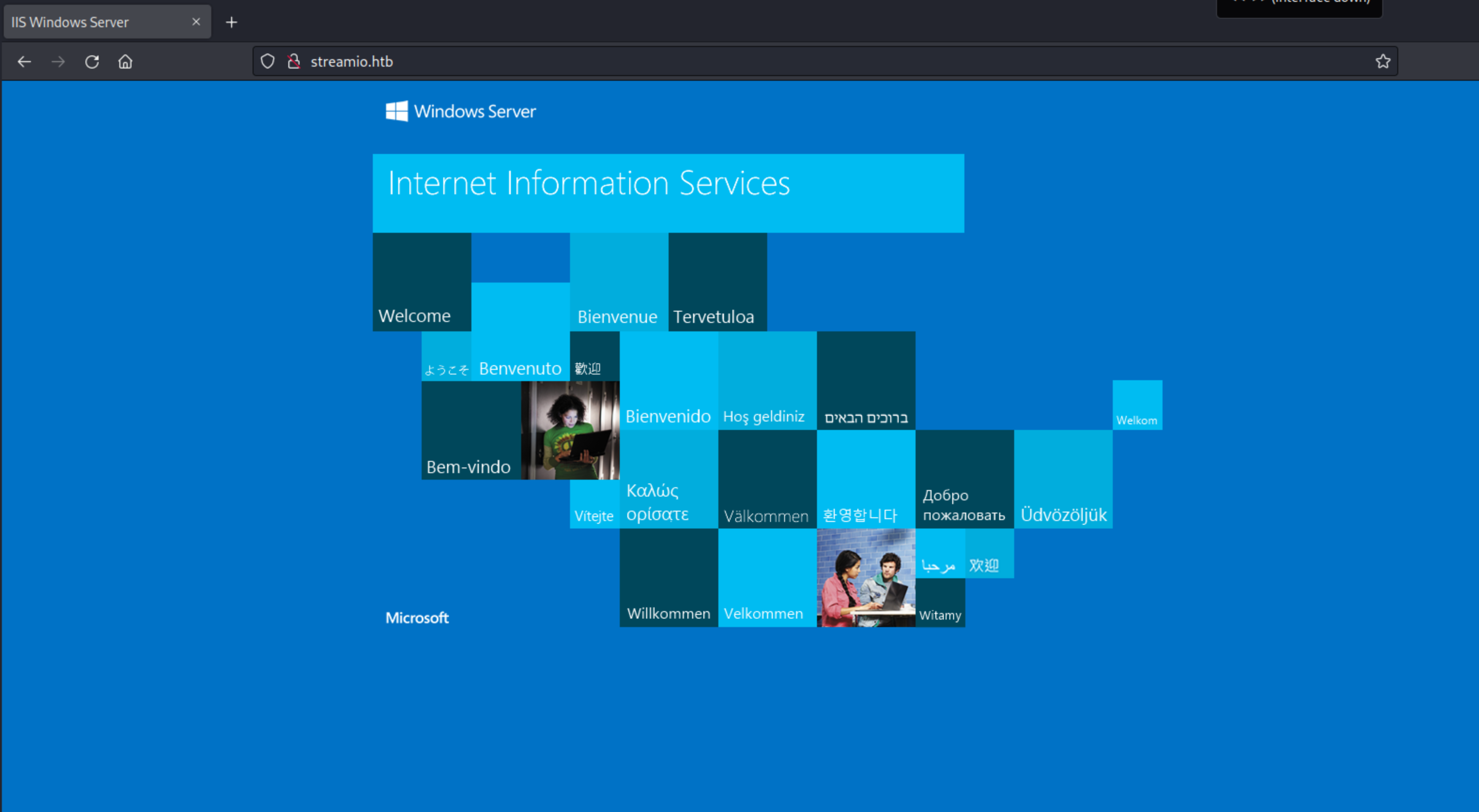The width and height of the screenshot is (1479, 812).
Task: Go to the browser home page
Action: click(x=125, y=61)
